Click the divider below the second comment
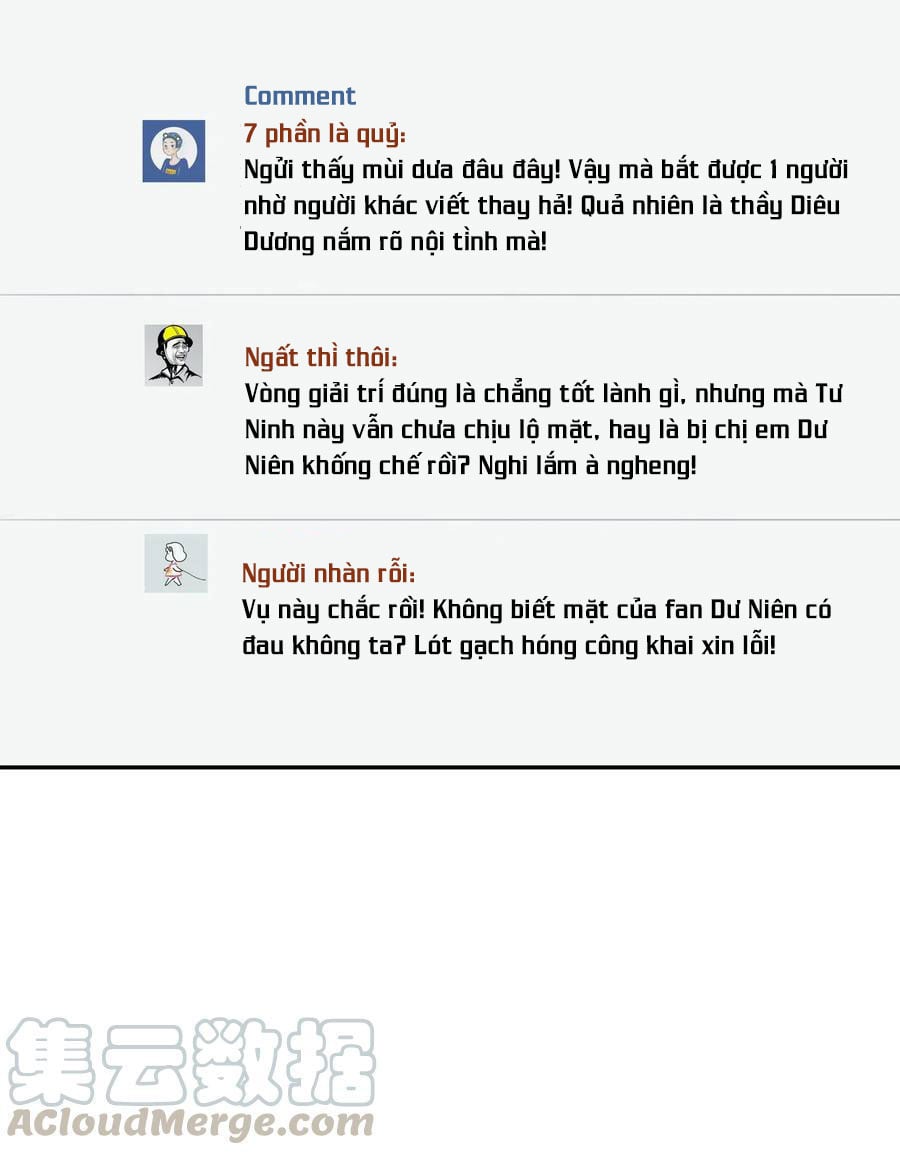Image resolution: width=900 pixels, height=1155 pixels. pos(450,519)
